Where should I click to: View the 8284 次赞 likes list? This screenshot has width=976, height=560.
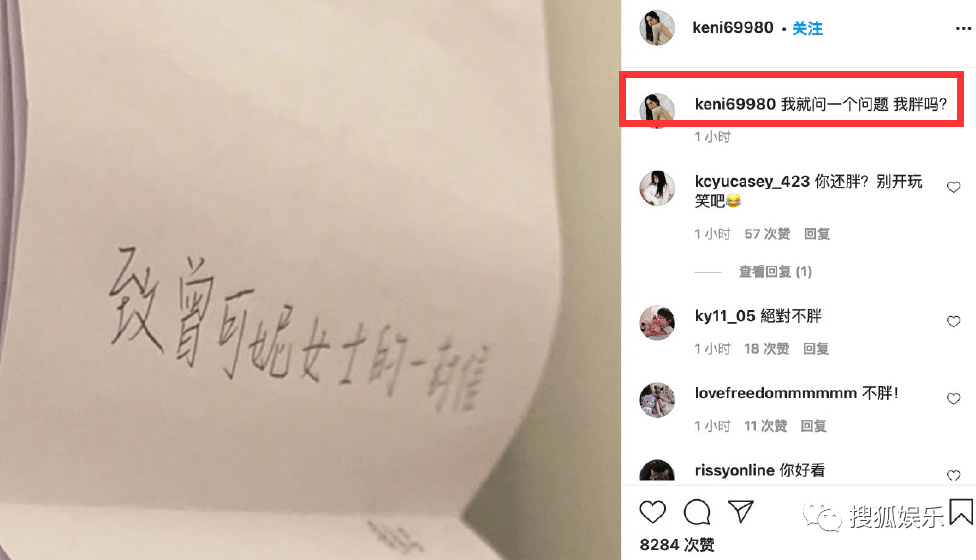[677, 544]
